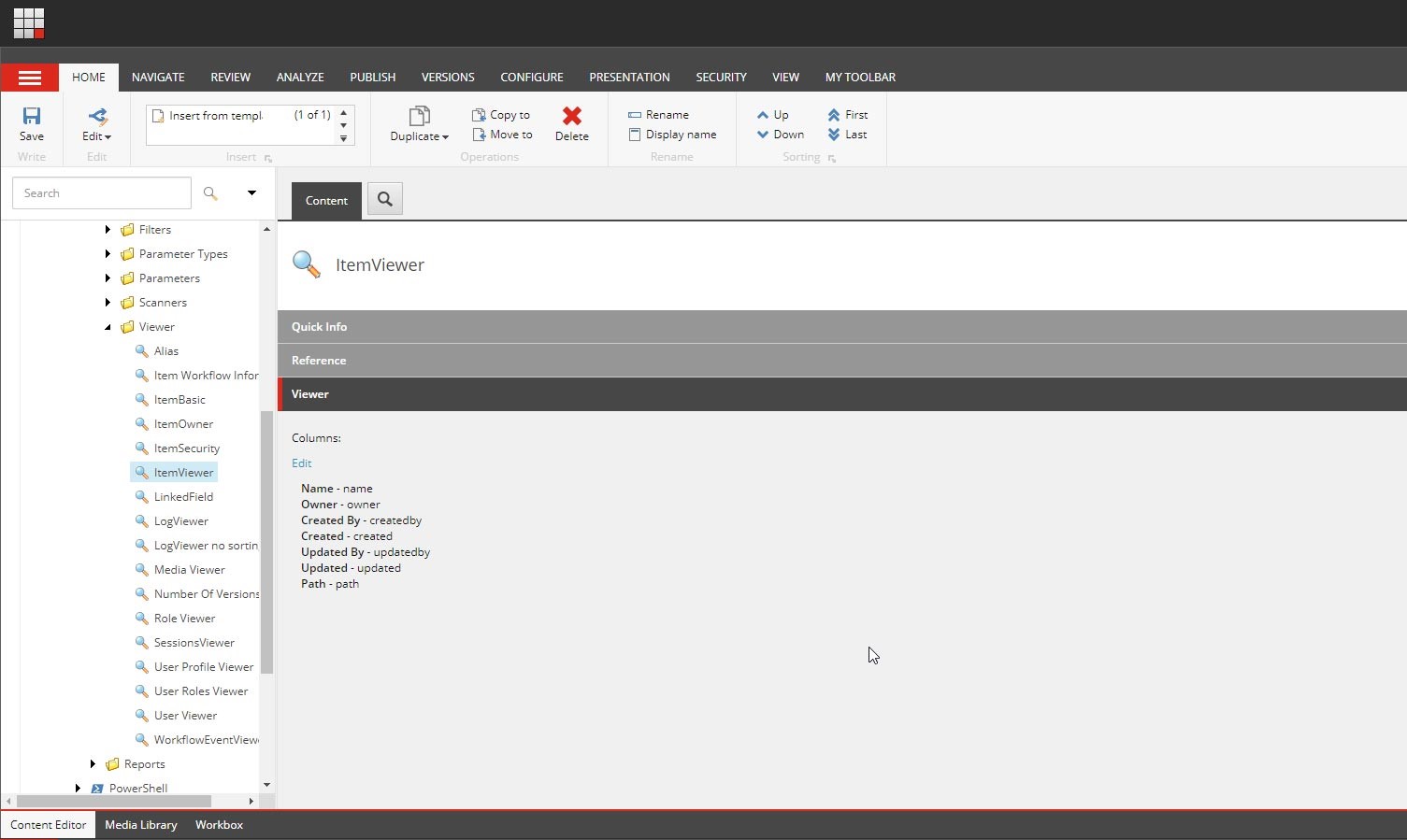Click the Edit link under Columns
Screen dimensions: 1407x840
coord(301,463)
